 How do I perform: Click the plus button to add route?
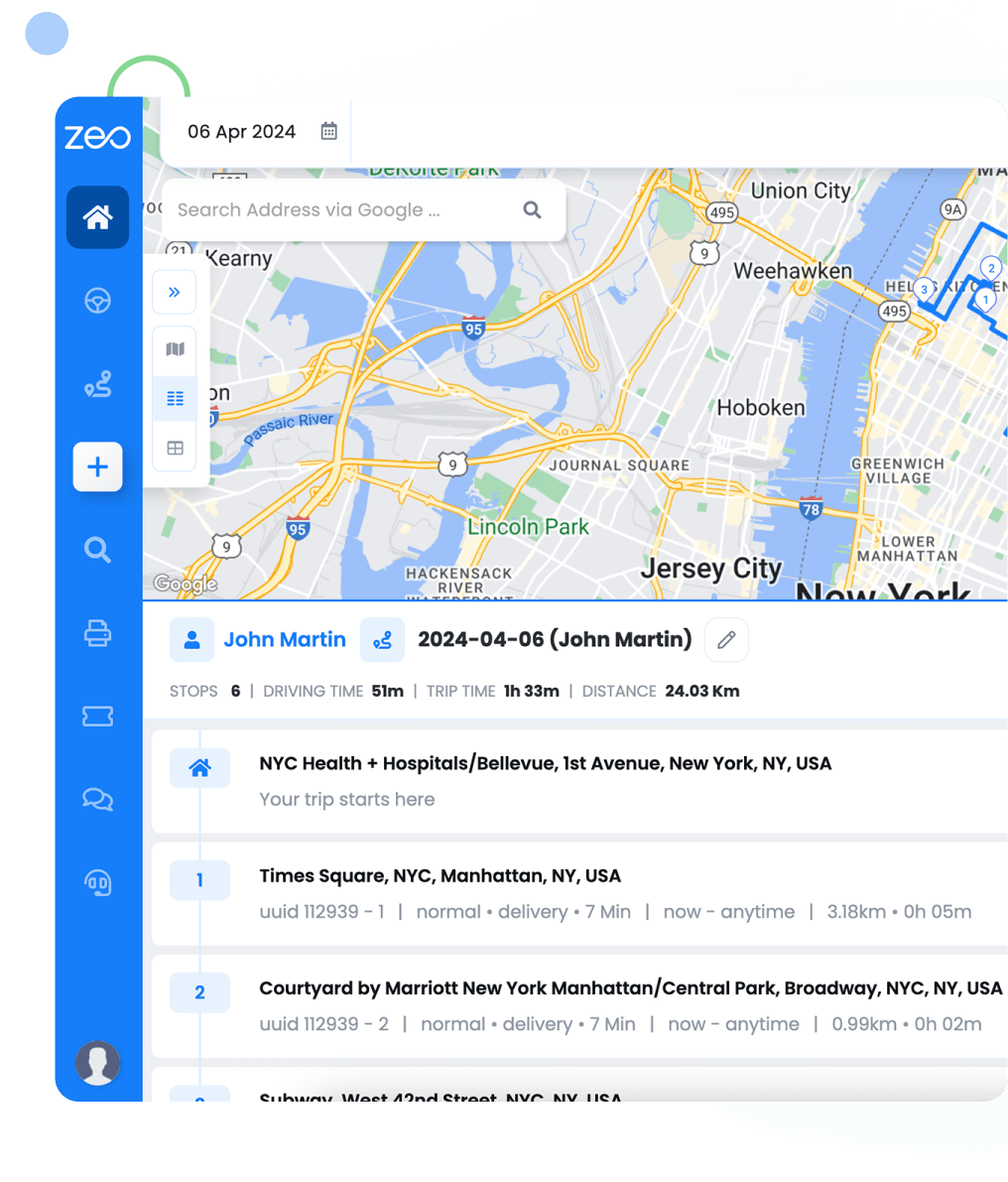(97, 466)
